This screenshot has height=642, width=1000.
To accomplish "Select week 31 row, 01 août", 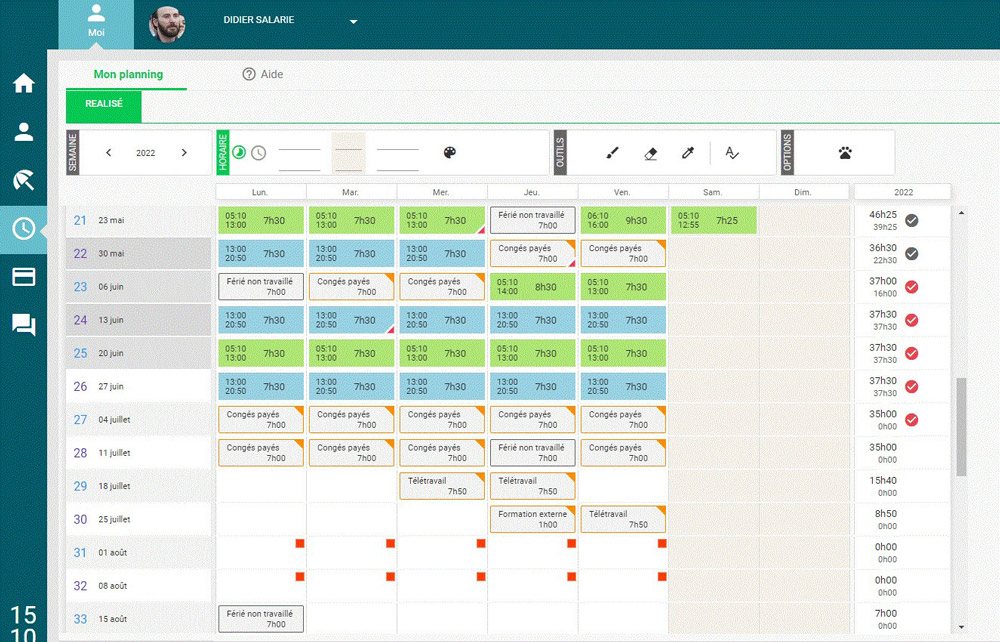I will [x=139, y=552].
